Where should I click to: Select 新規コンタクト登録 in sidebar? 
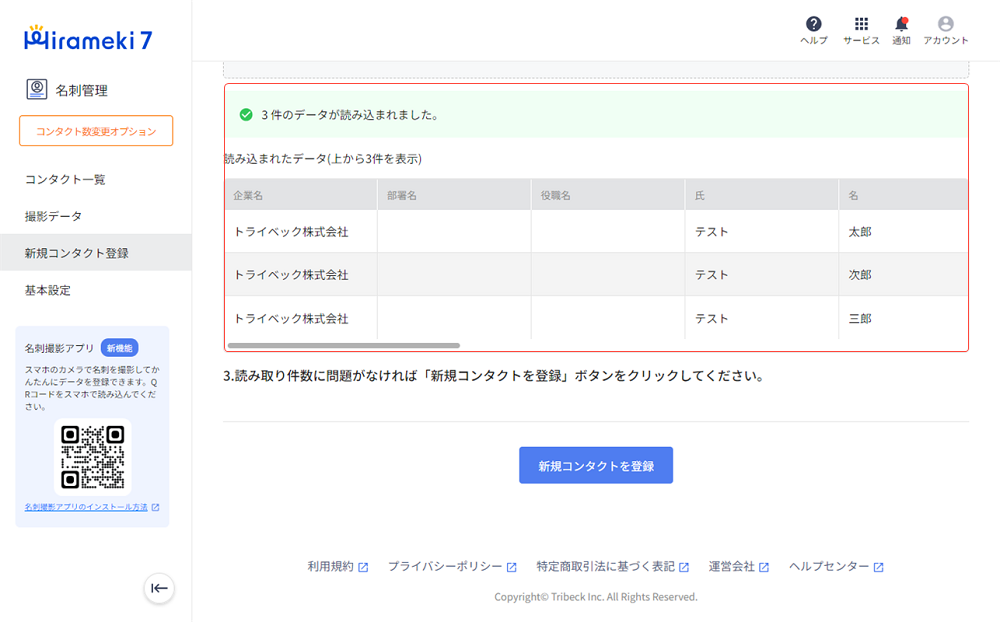tap(96, 253)
